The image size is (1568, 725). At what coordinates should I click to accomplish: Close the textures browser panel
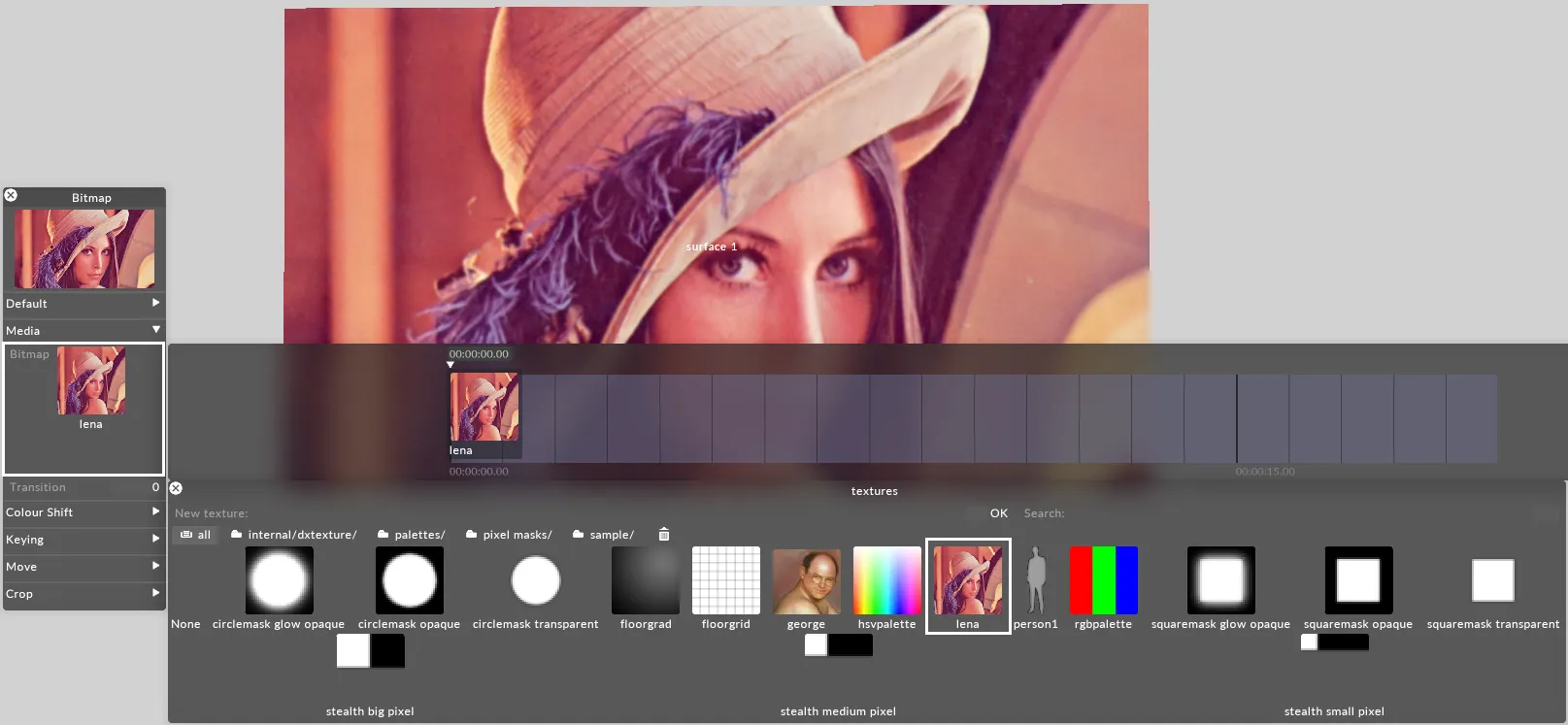176,488
